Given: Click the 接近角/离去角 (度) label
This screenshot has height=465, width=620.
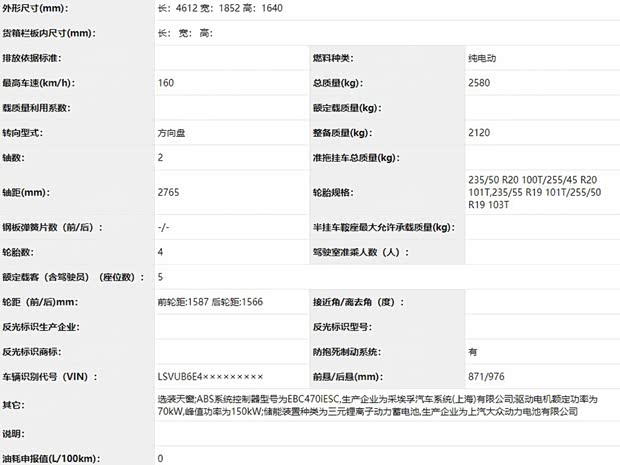Looking at the screenshot, I should click(358, 302).
